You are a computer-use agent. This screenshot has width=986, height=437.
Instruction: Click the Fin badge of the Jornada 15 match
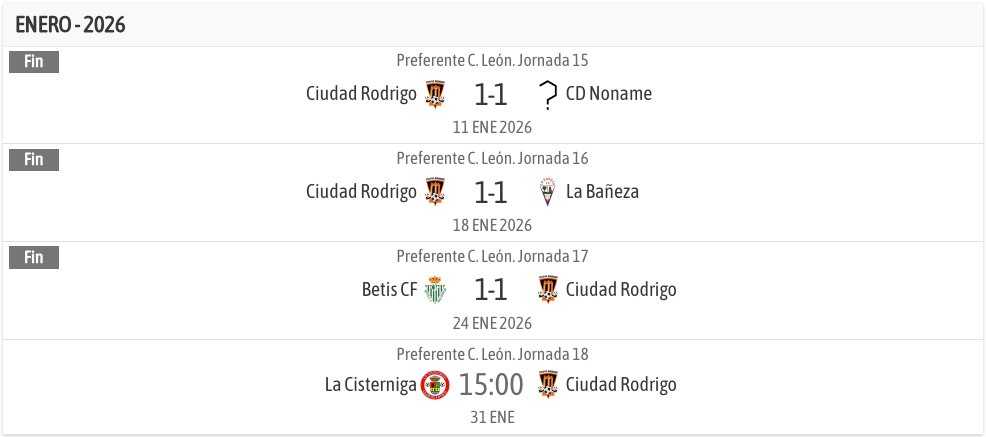[x=34, y=62]
